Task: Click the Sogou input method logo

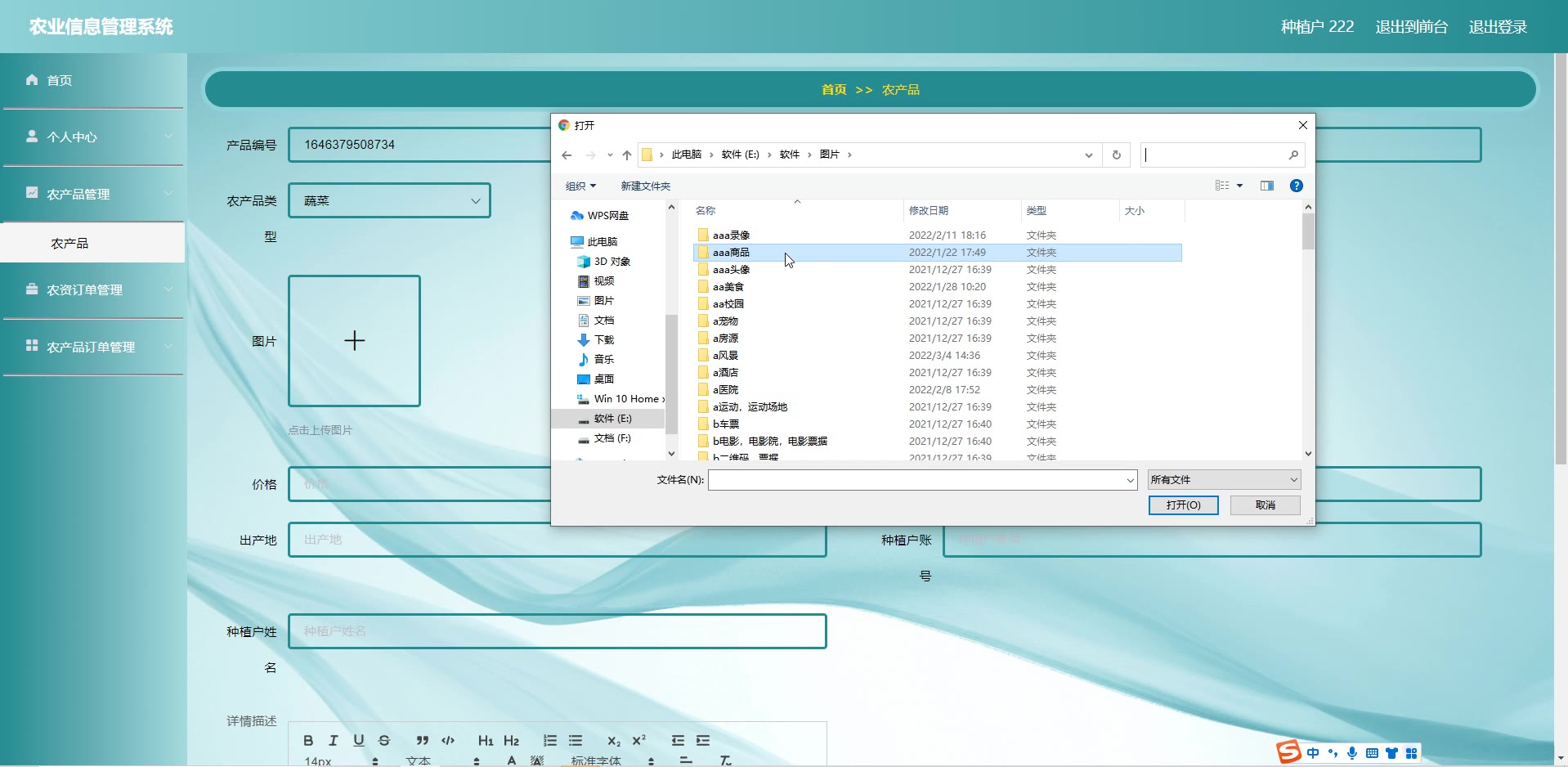Action: (x=1289, y=751)
